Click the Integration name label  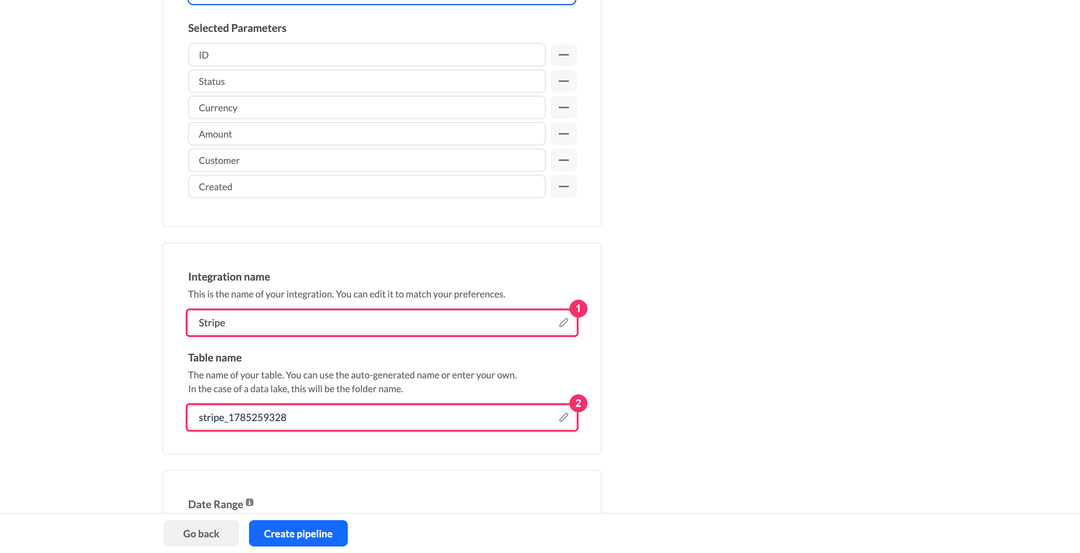(x=229, y=277)
